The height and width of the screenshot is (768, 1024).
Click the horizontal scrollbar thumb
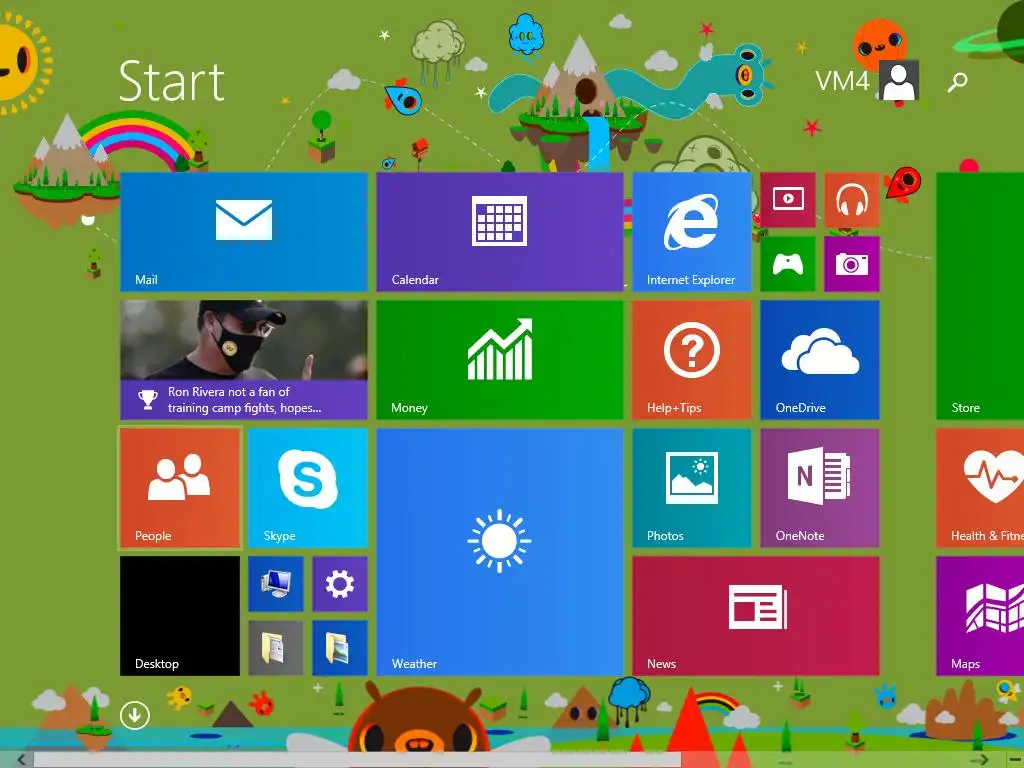[357, 760]
